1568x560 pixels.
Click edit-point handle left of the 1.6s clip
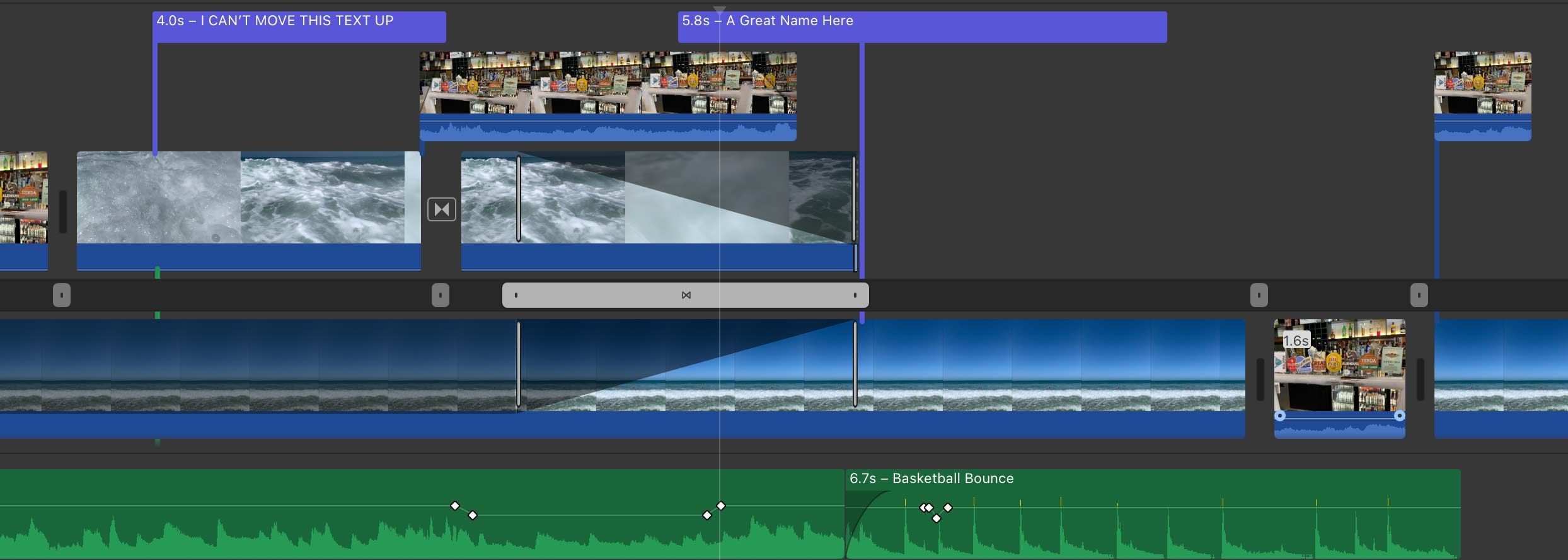(1259, 295)
